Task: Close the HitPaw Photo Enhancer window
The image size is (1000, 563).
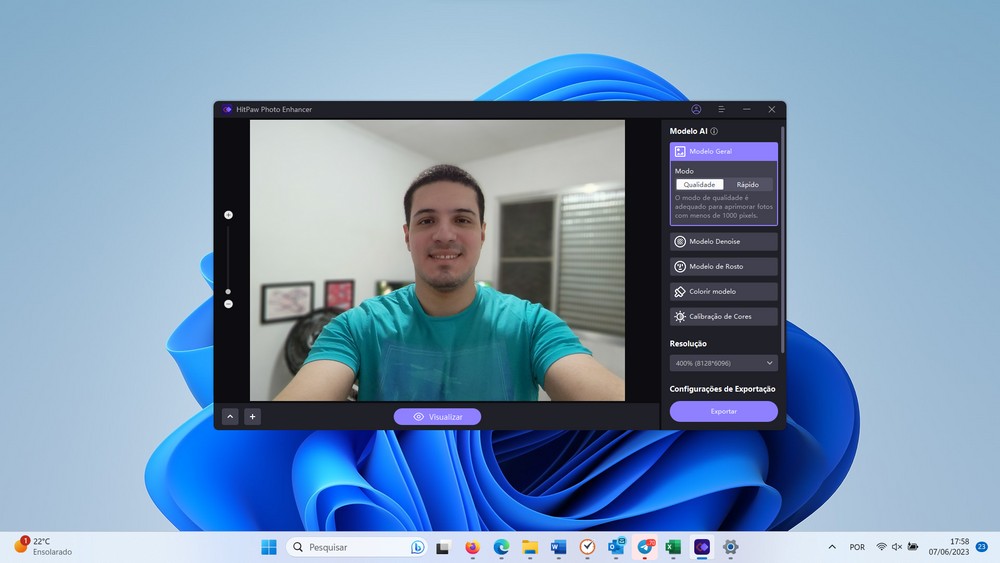Action: coord(771,109)
